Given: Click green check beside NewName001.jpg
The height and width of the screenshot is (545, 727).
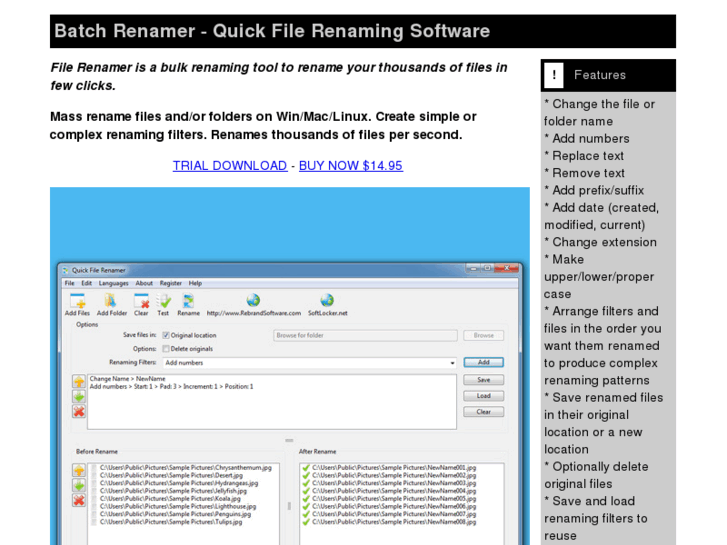Looking at the screenshot, I should (306, 468).
